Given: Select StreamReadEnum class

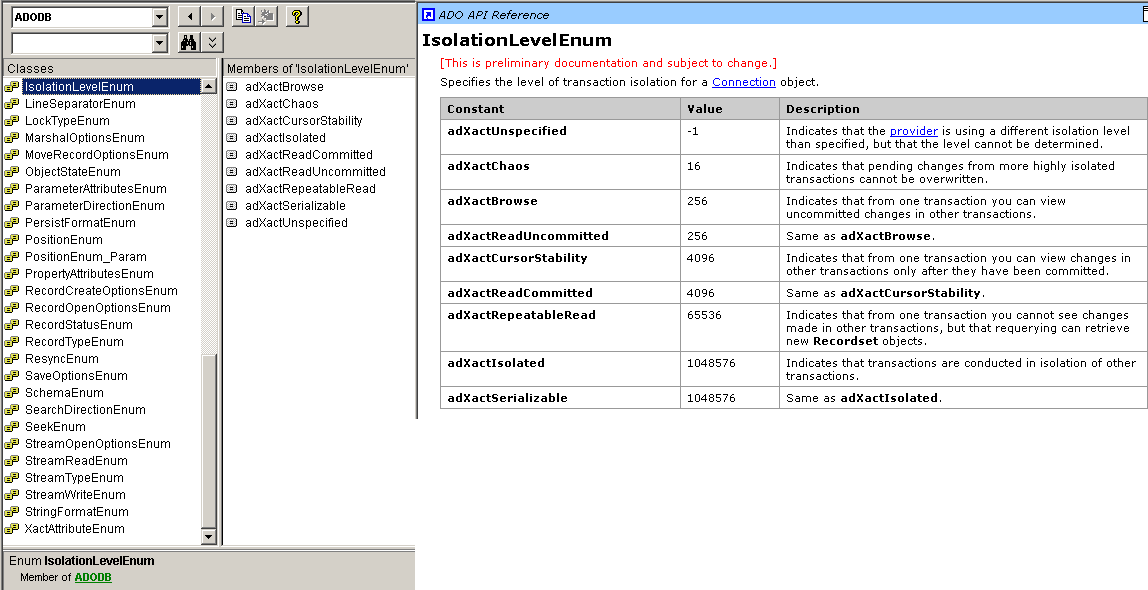Looking at the screenshot, I should [x=76, y=461].
